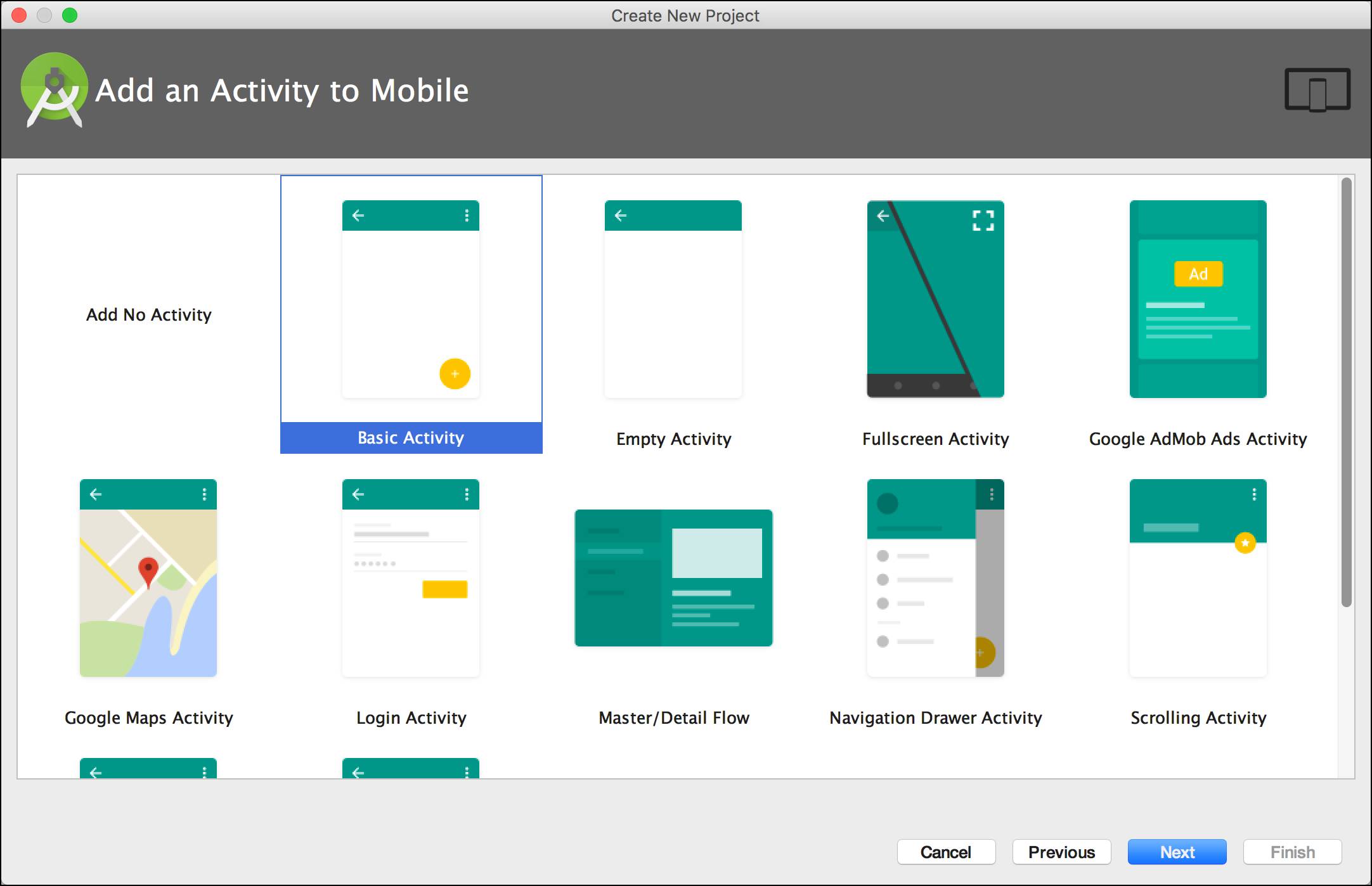
Task: Click the back arrow in Empty Activity preview
Action: pos(621,215)
